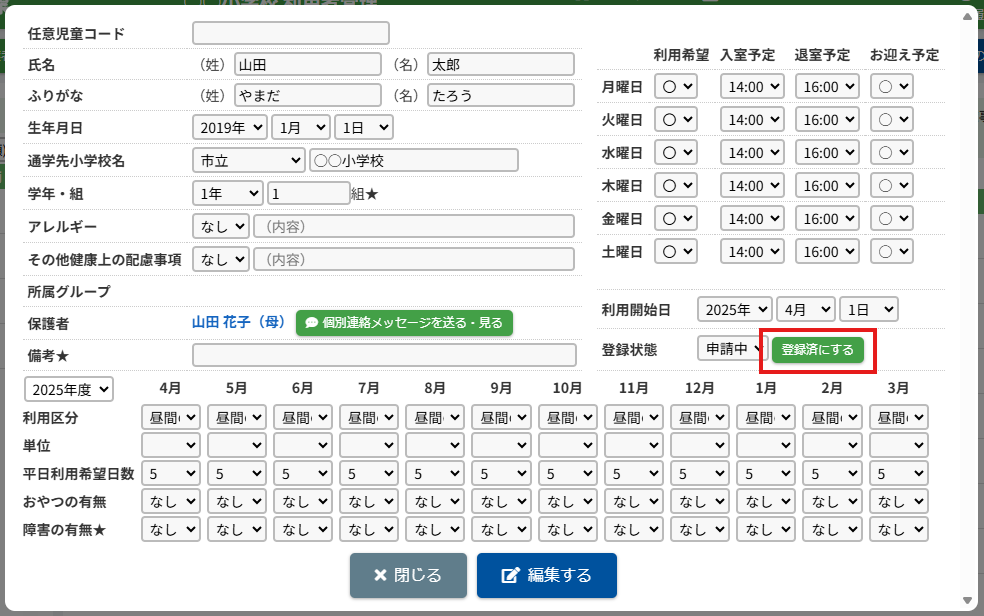Open the アレルギー なし dropdown

pos(220,226)
